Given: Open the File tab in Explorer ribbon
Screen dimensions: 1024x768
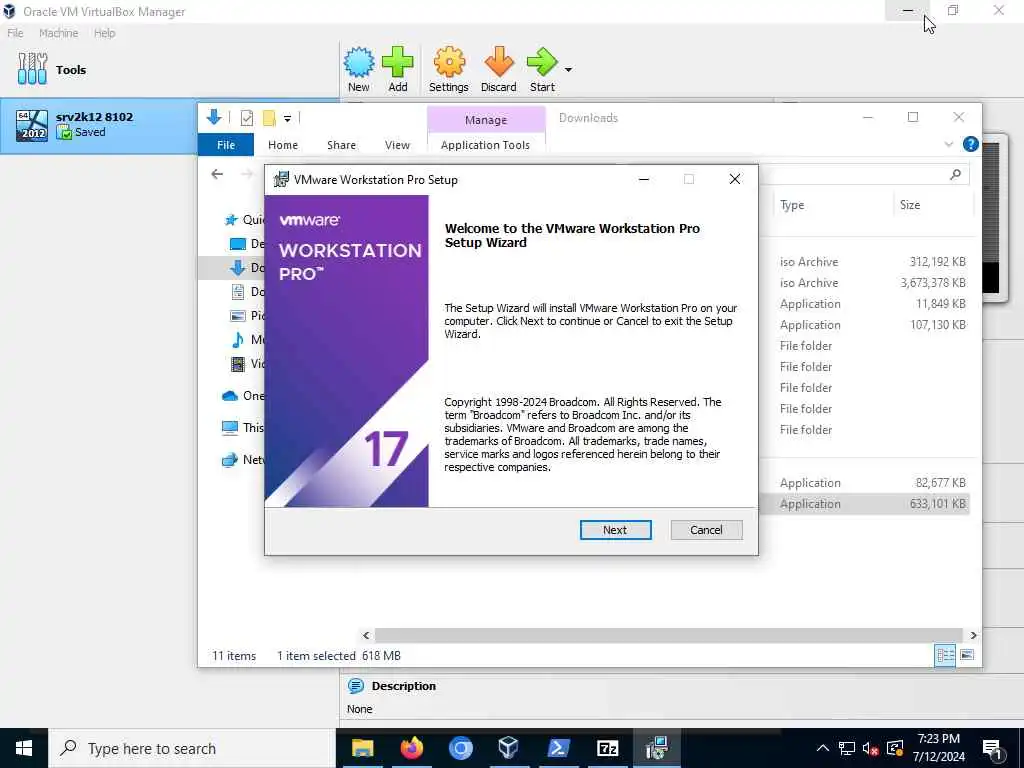Looking at the screenshot, I should (x=226, y=145).
